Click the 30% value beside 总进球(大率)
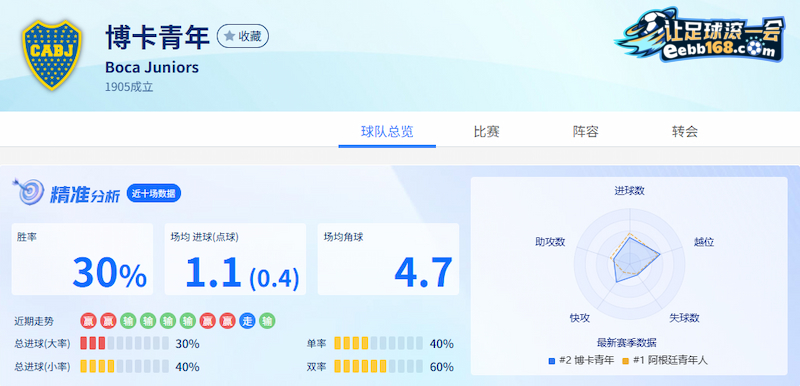 tap(187, 344)
